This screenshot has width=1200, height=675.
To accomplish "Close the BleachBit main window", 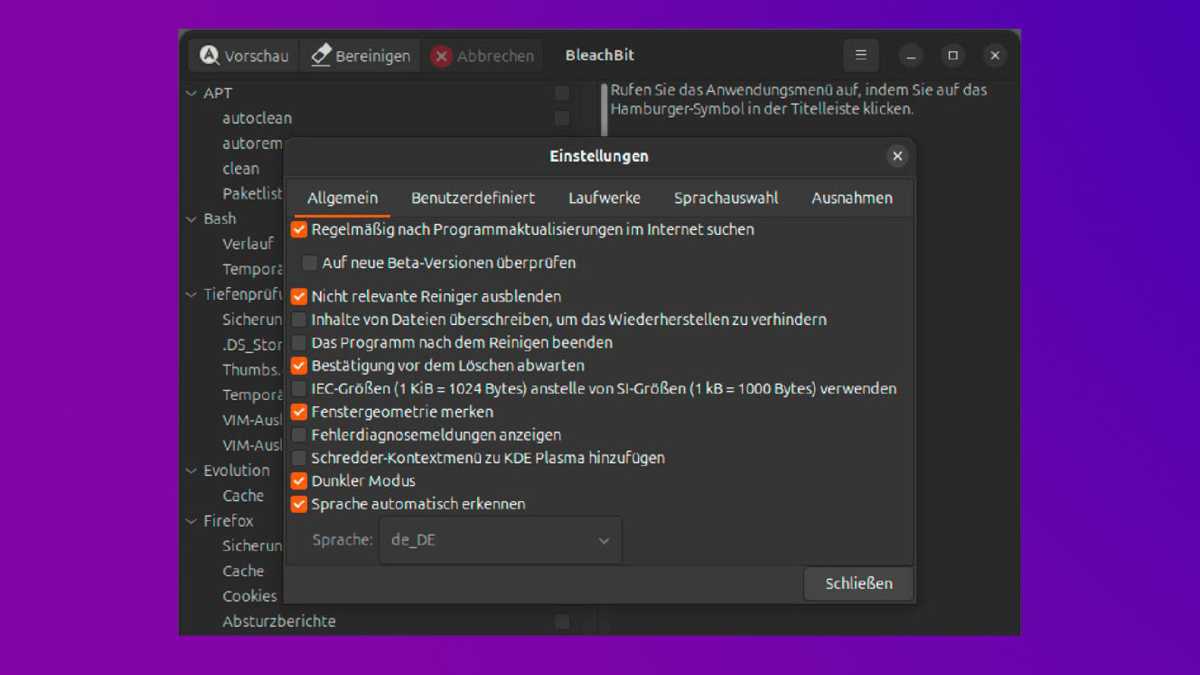I will point(994,56).
